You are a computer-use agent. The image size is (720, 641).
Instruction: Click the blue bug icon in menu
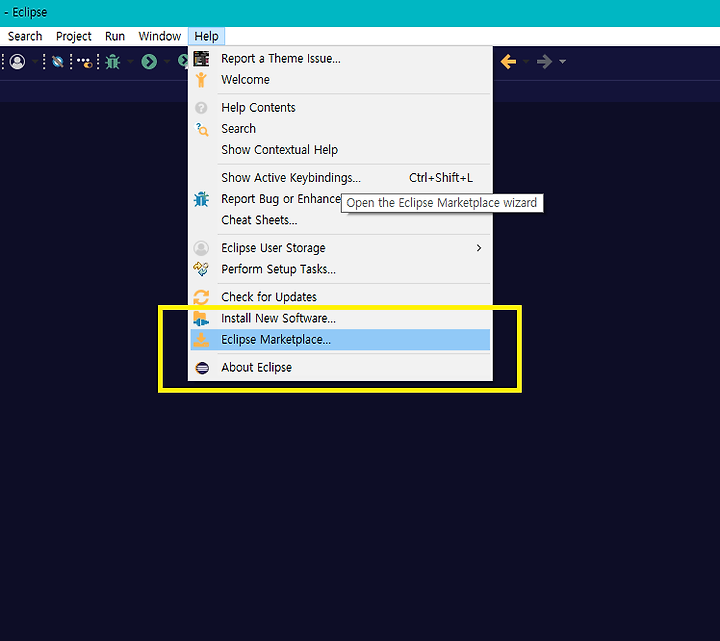pyautogui.click(x=201, y=199)
